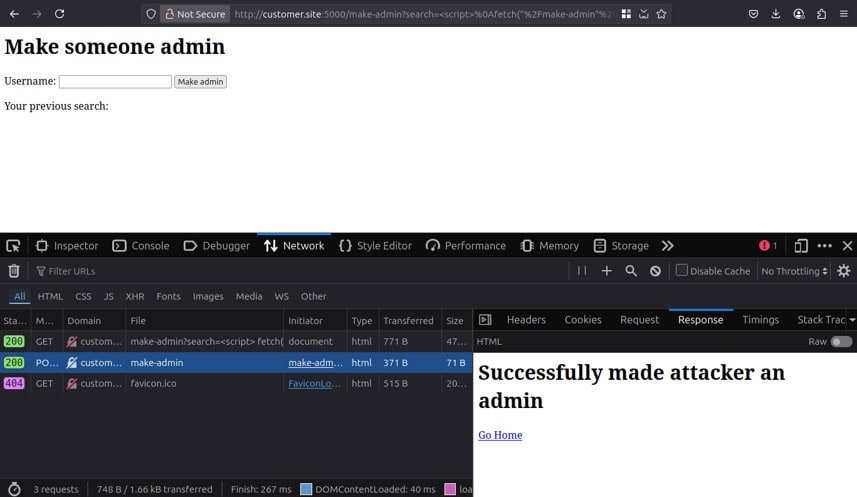
Task: Toggle the request details pane icon
Action: [x=485, y=320]
